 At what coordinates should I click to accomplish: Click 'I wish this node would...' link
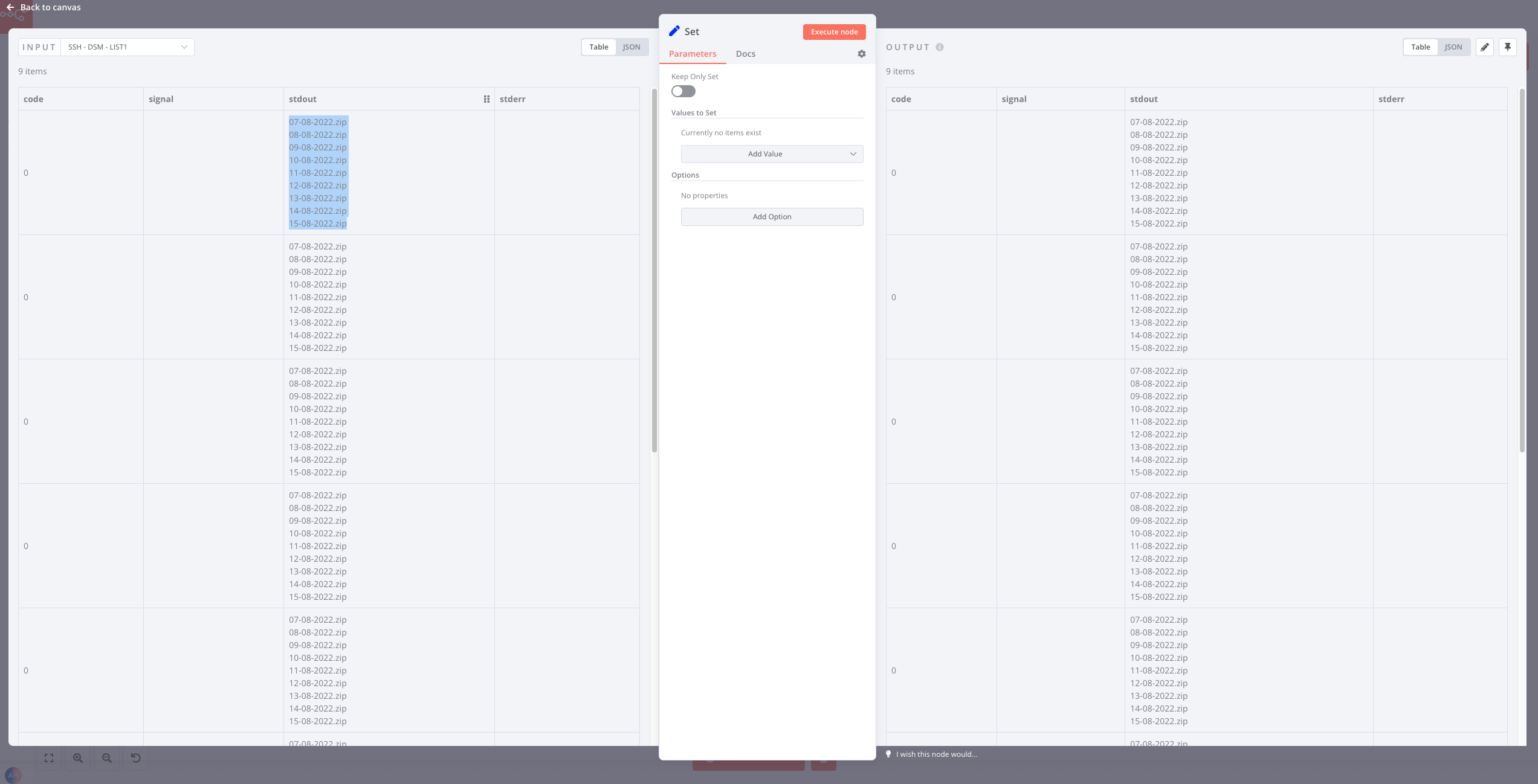[936, 754]
